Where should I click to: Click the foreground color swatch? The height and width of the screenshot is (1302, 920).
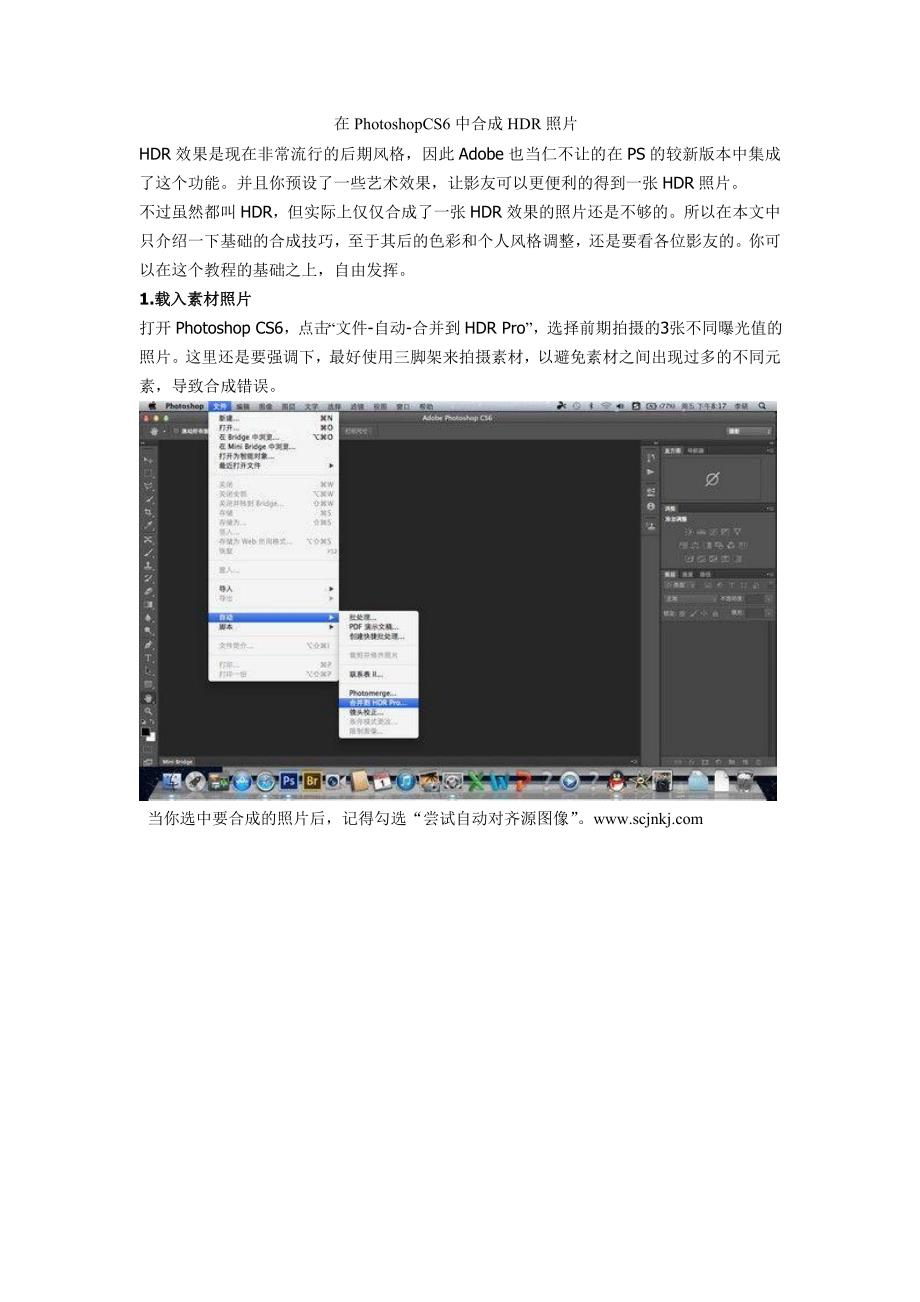pyautogui.click(x=145, y=732)
